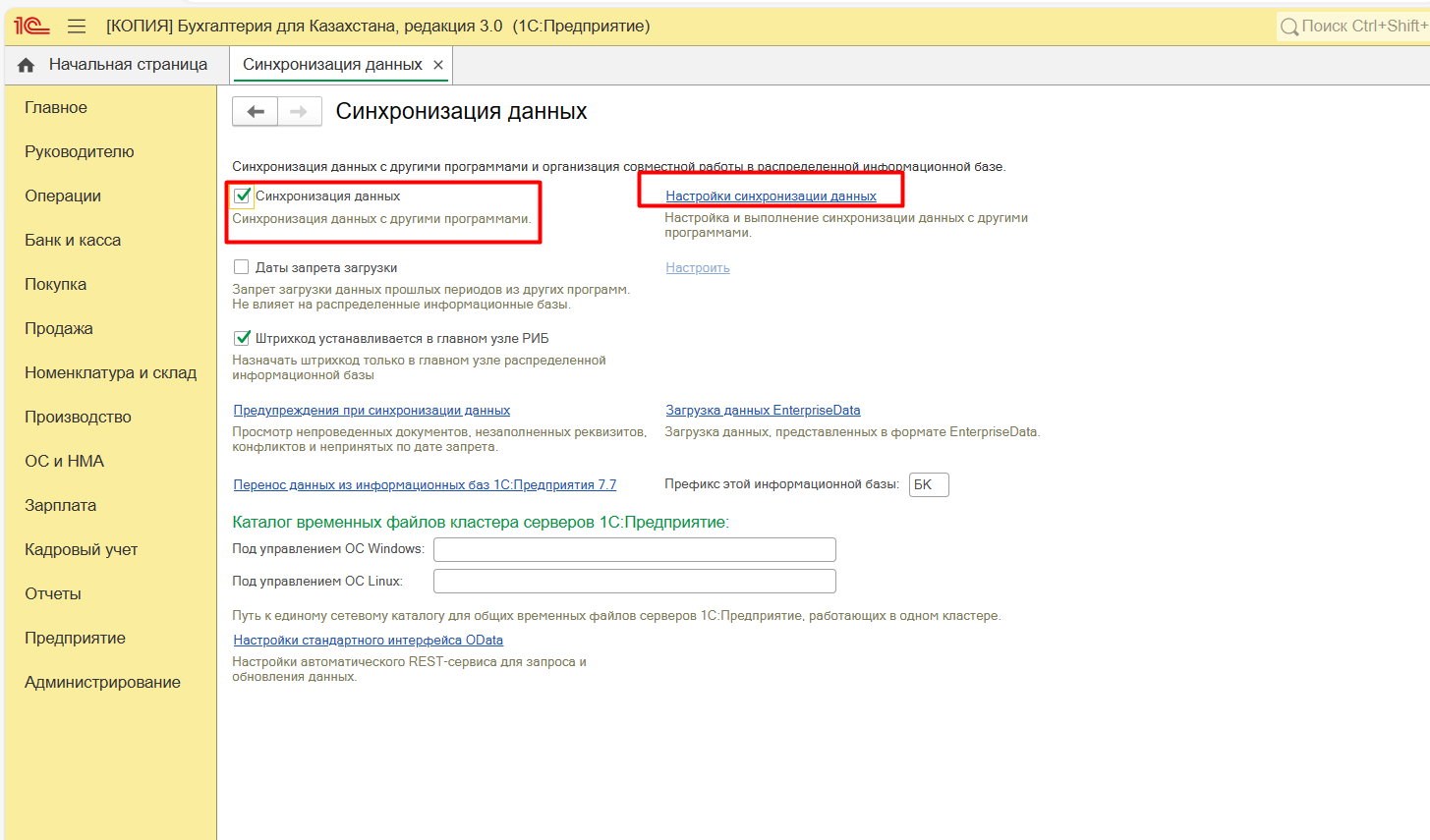
Task: Close the Синхронизация данных tab
Action: pos(438,65)
